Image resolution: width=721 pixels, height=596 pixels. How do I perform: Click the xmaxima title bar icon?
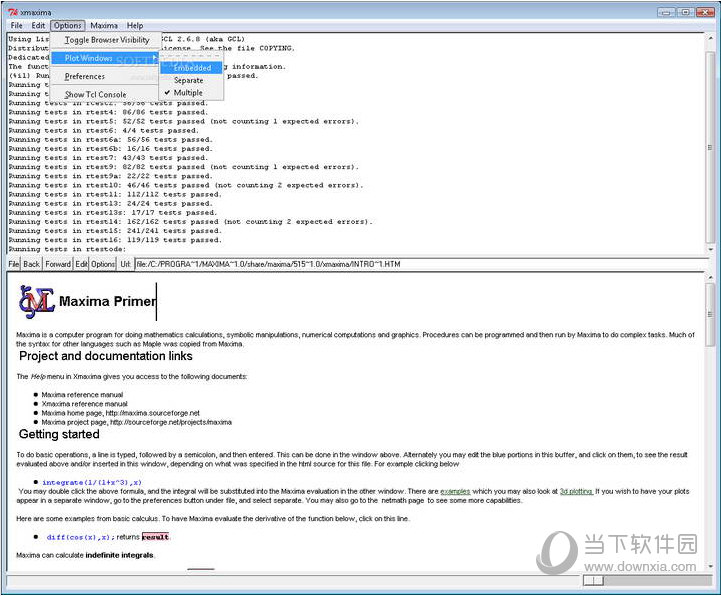tap(13, 12)
